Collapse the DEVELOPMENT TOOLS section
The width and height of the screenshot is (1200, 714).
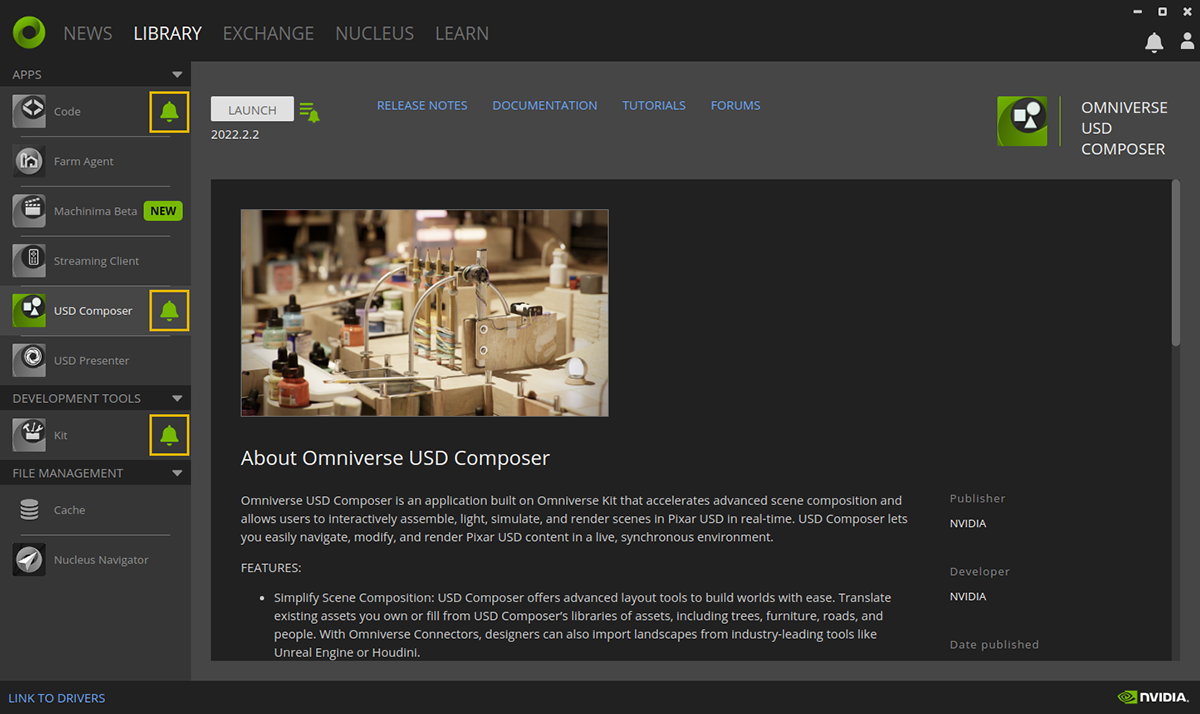pos(178,398)
